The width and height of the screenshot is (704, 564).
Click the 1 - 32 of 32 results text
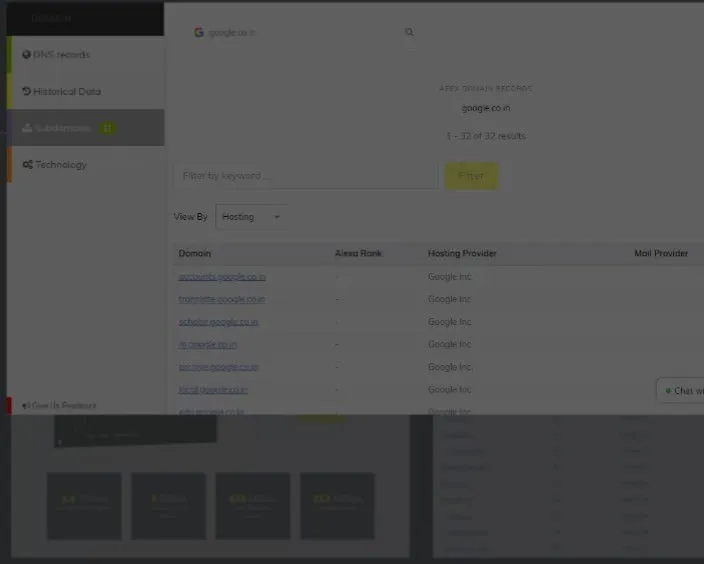(486, 136)
